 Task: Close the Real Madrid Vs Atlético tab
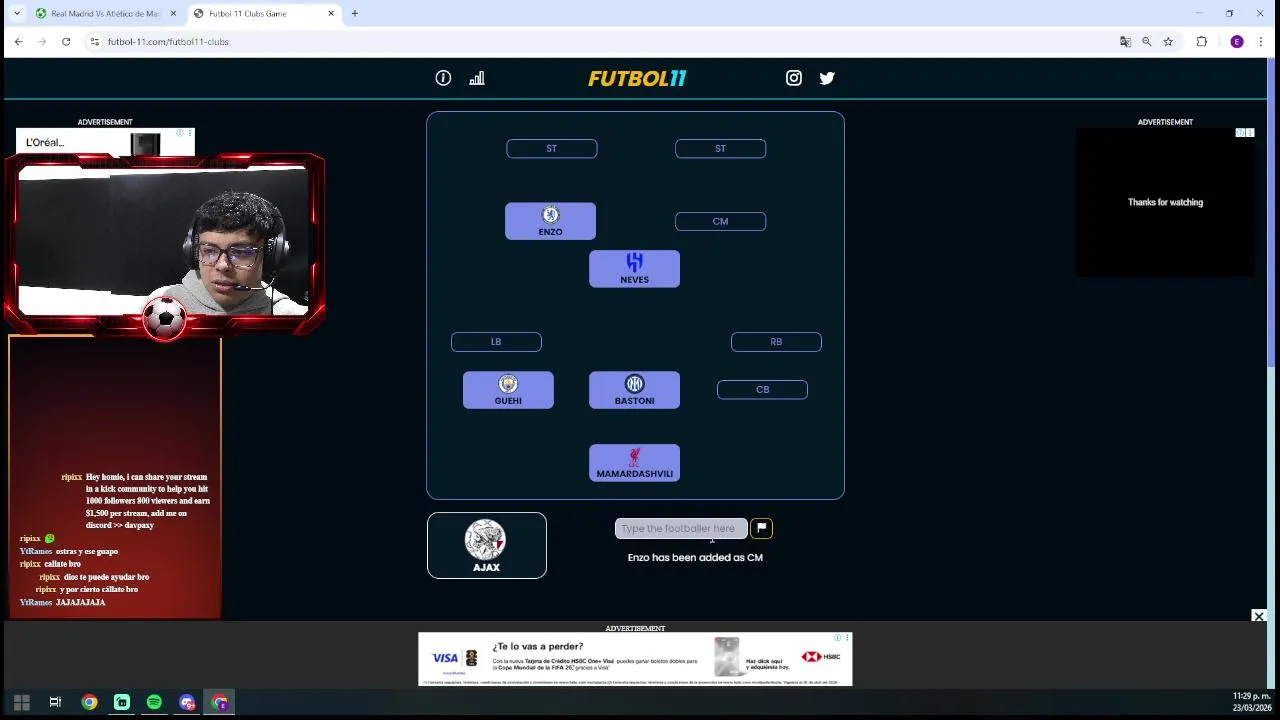174,13
